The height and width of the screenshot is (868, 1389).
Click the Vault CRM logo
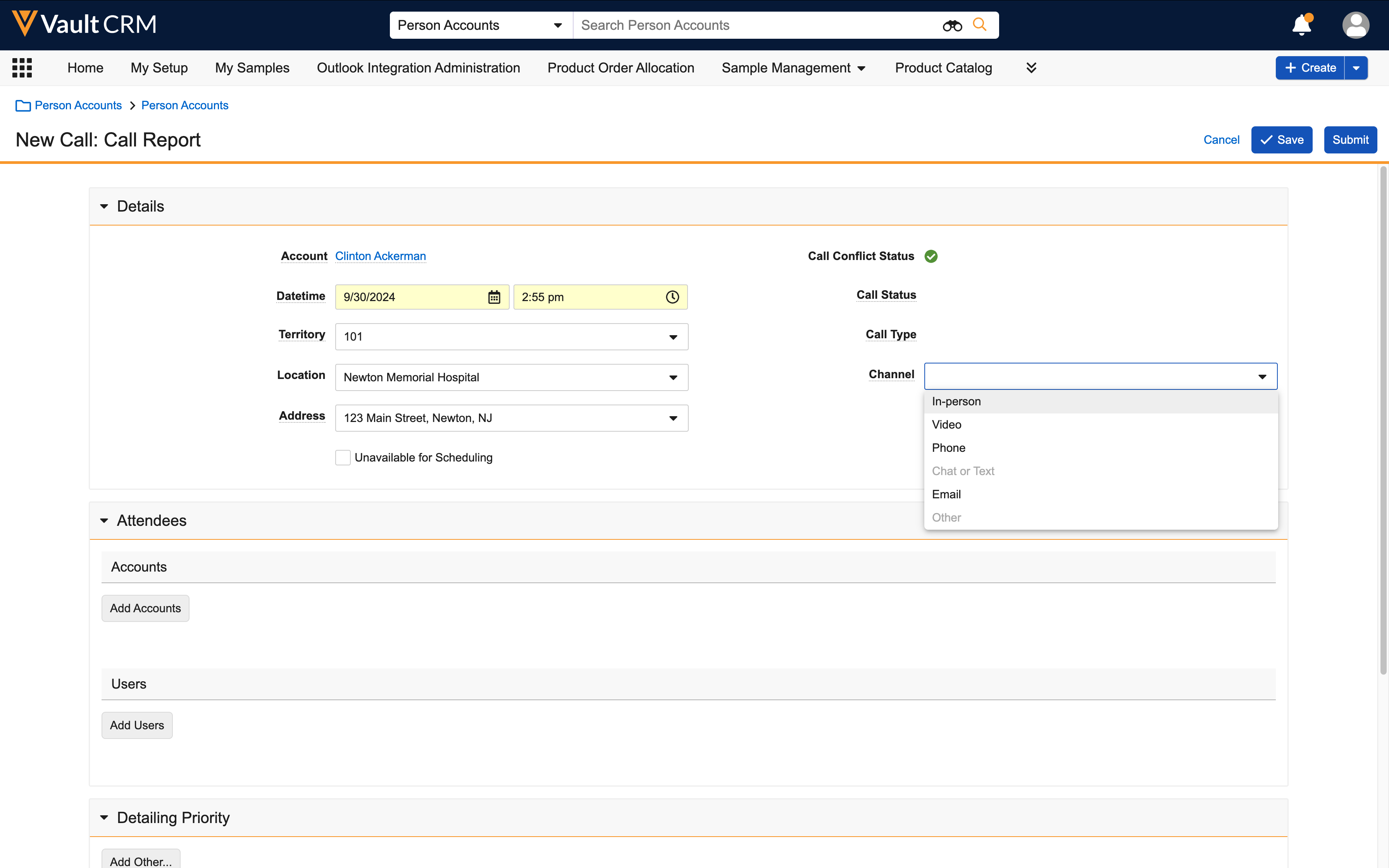coord(84,24)
